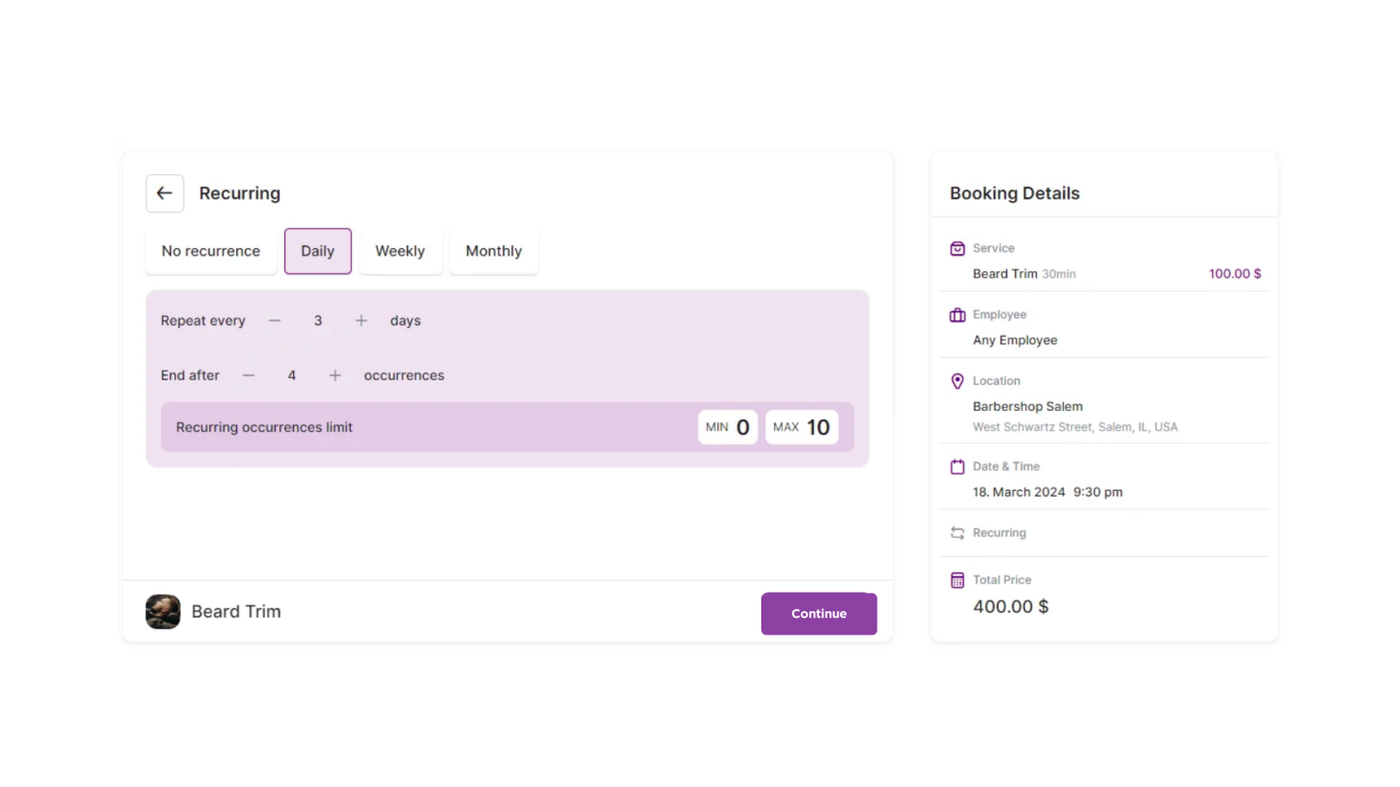Click the Date & Time calendar icon
This screenshot has width=1400, height=787.
957,467
